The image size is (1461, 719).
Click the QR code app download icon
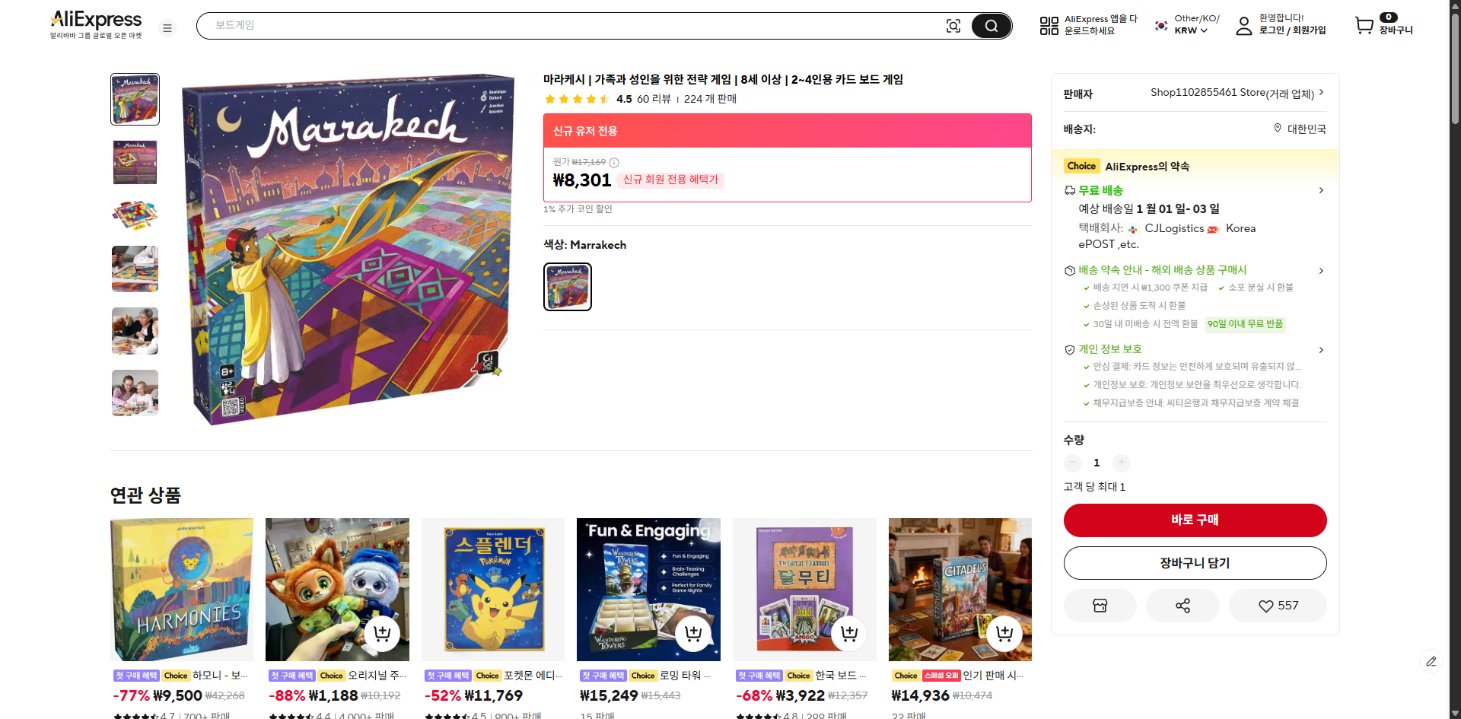pos(1049,26)
